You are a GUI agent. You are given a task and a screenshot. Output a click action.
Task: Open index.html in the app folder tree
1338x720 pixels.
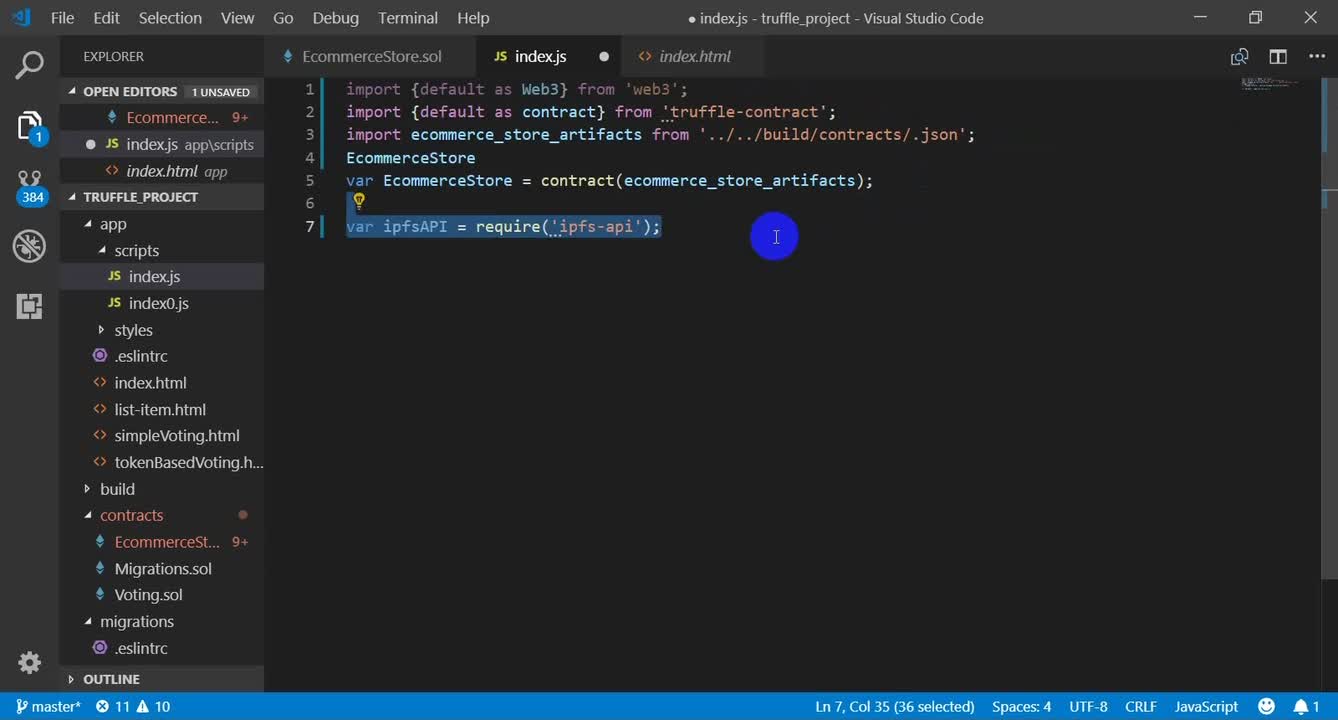[x=160, y=383]
